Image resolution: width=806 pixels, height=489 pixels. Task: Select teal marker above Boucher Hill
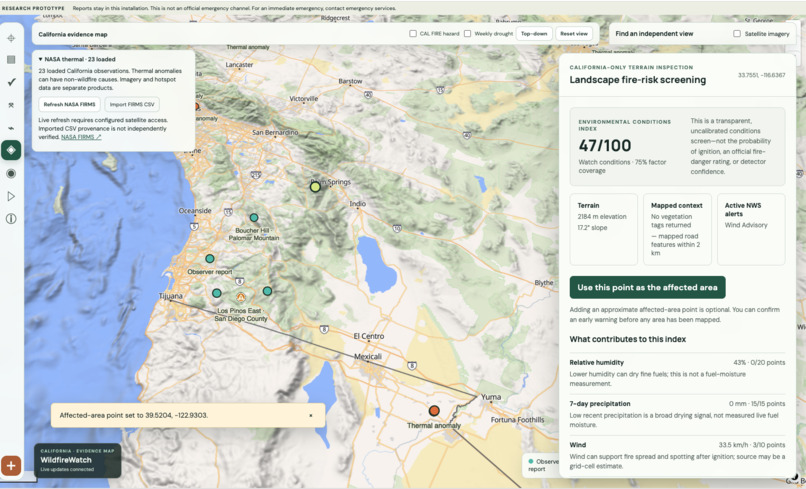pos(254,218)
